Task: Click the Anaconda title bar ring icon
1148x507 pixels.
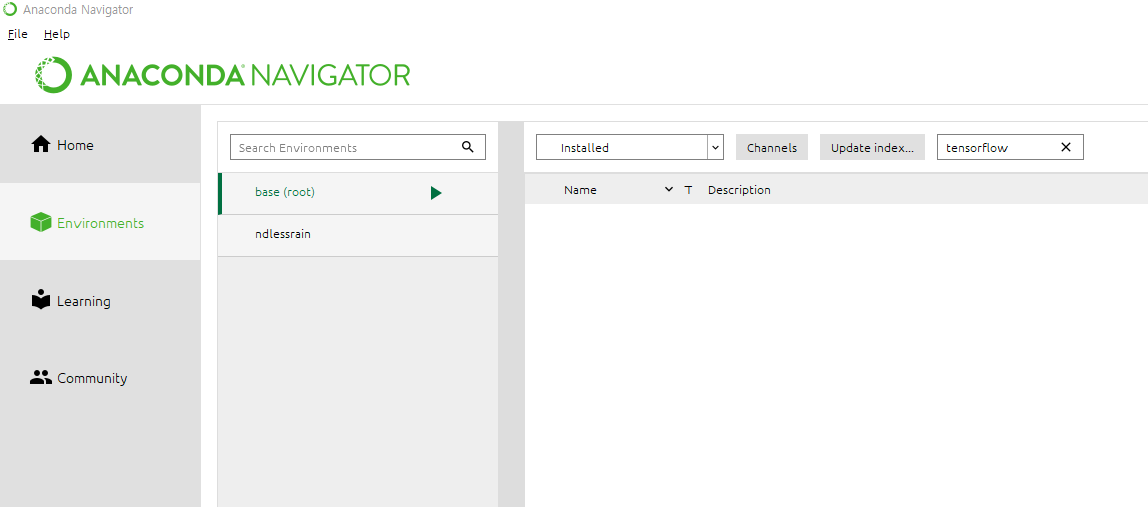Action: 10,10
